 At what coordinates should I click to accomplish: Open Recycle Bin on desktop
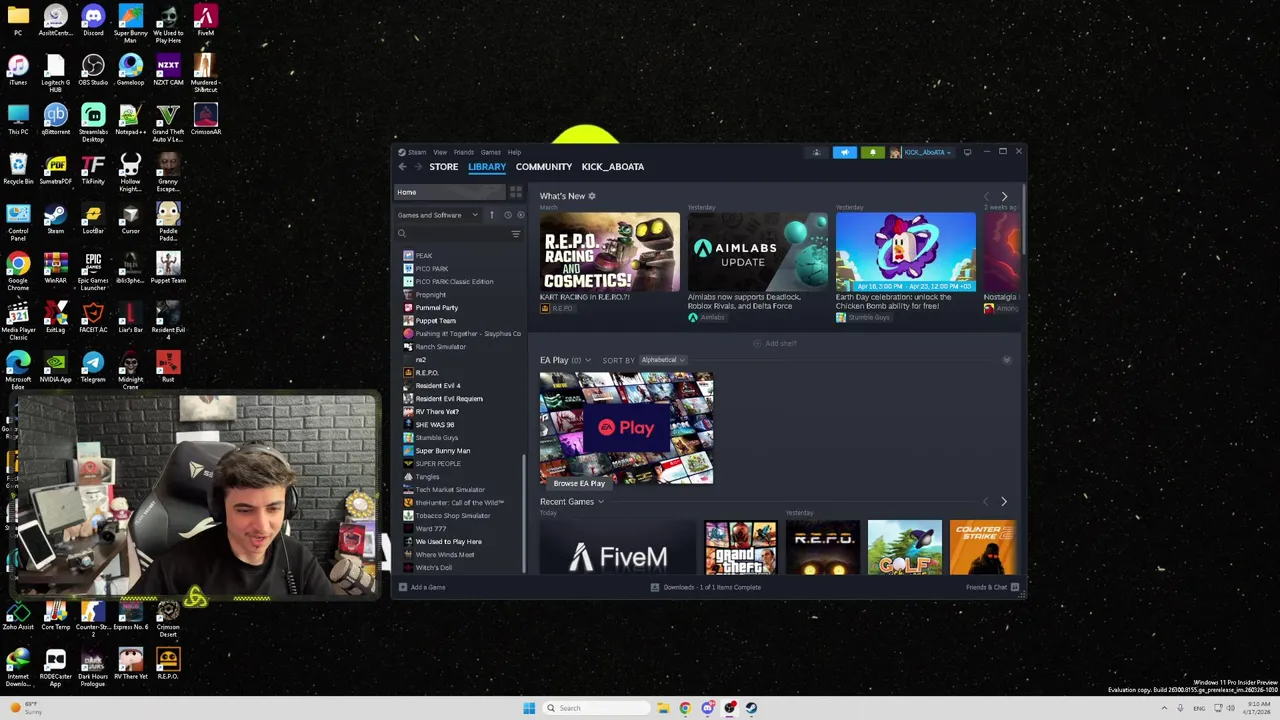[18, 171]
